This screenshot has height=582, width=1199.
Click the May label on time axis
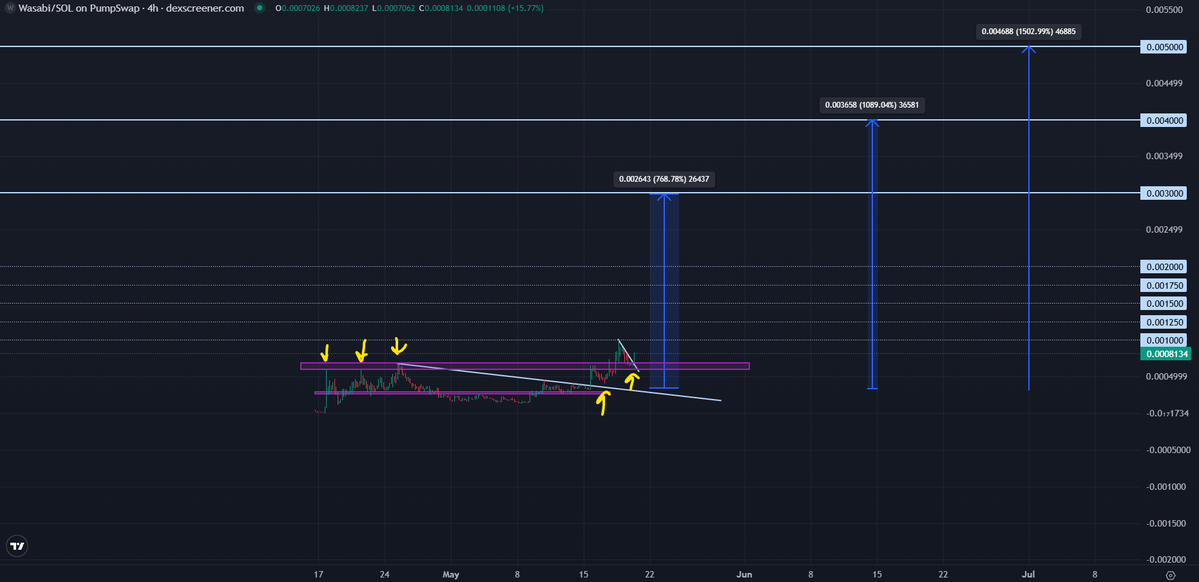click(451, 574)
